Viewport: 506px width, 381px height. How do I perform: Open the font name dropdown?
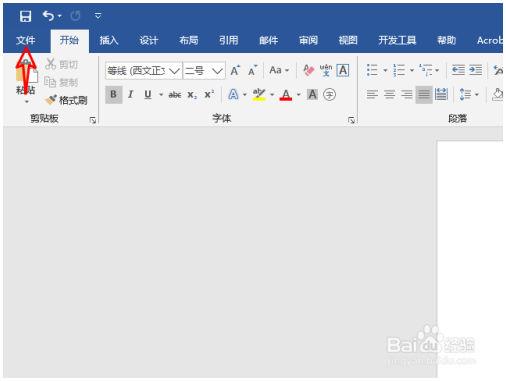pos(174,71)
